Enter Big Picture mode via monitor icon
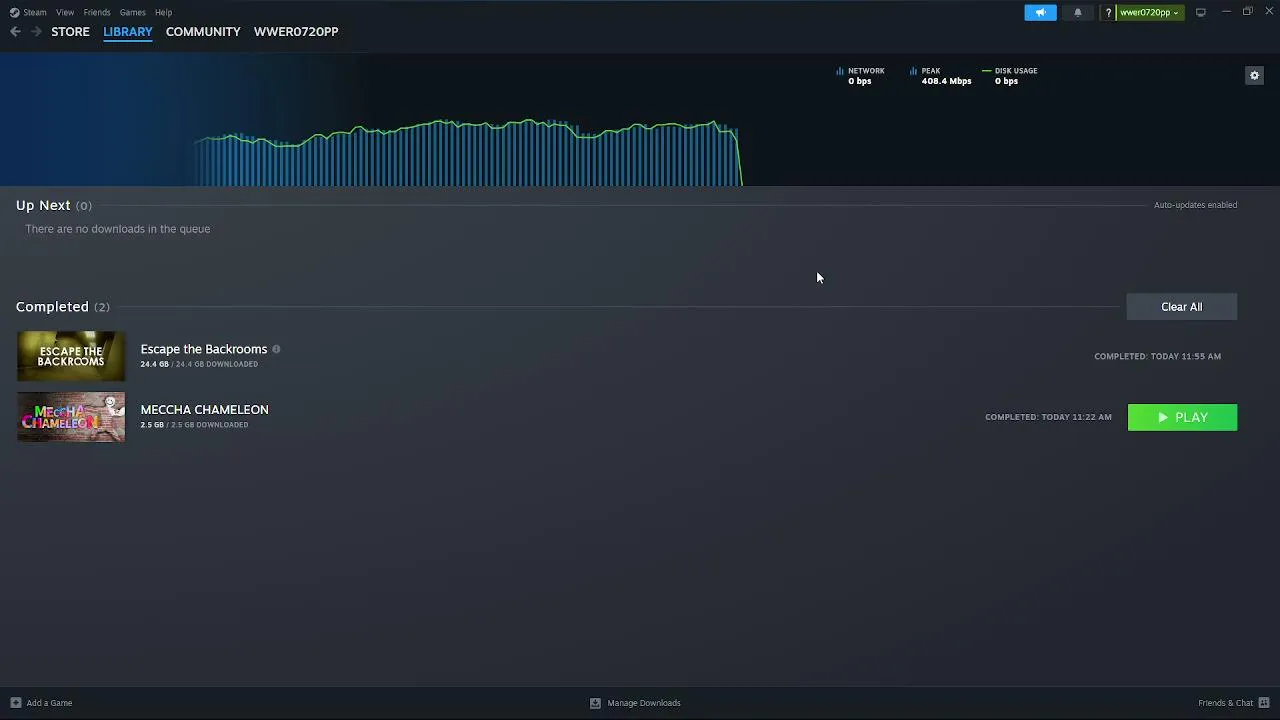 (x=1201, y=12)
